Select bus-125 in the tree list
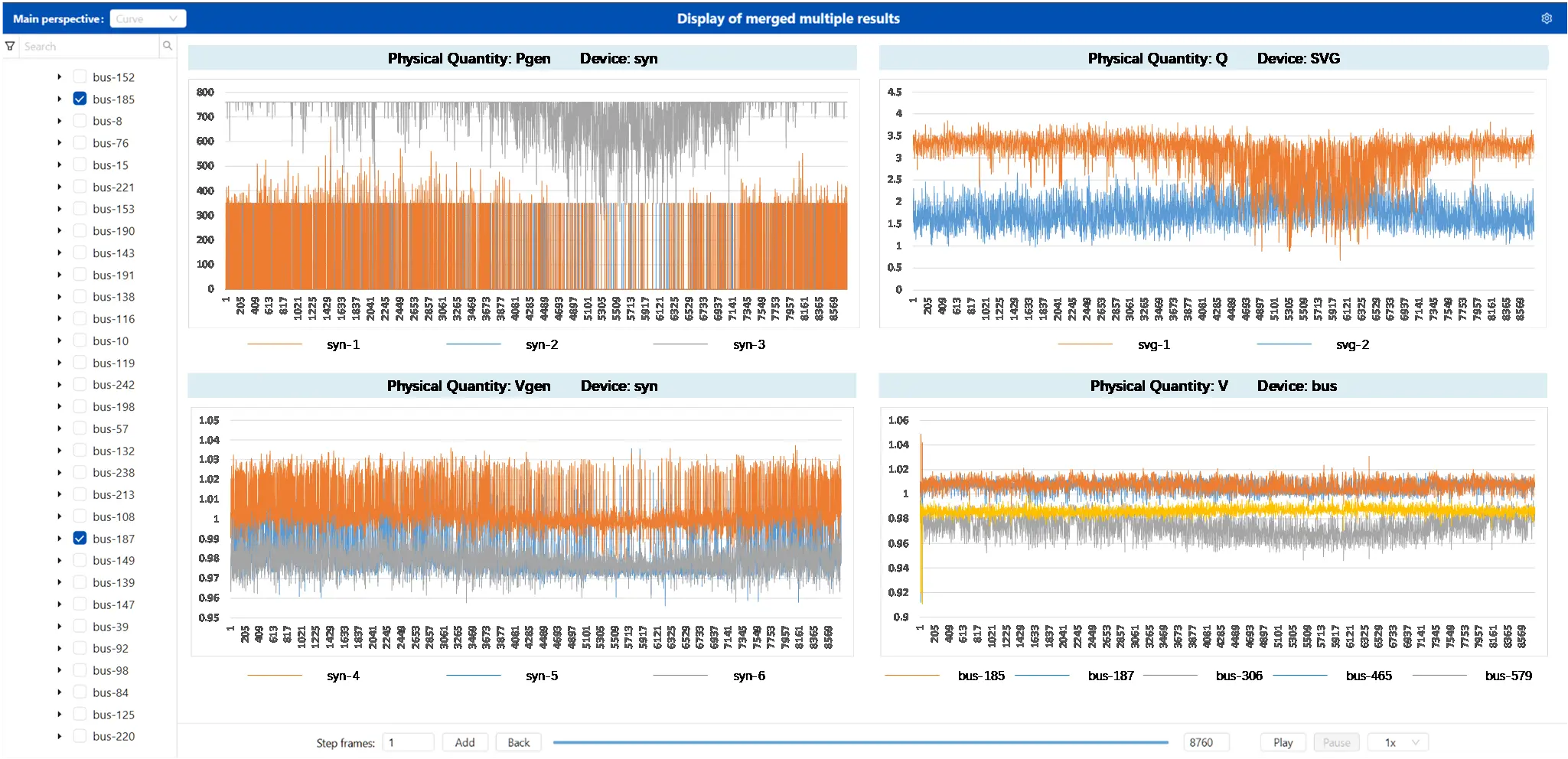Screen dimensions: 1568x759 pyautogui.click(x=113, y=715)
